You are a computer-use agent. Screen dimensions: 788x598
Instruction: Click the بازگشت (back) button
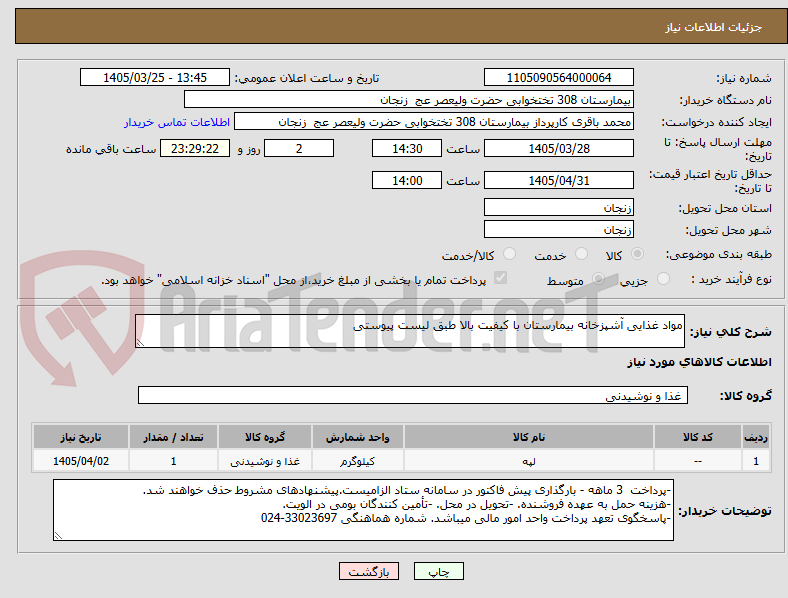coord(369,571)
